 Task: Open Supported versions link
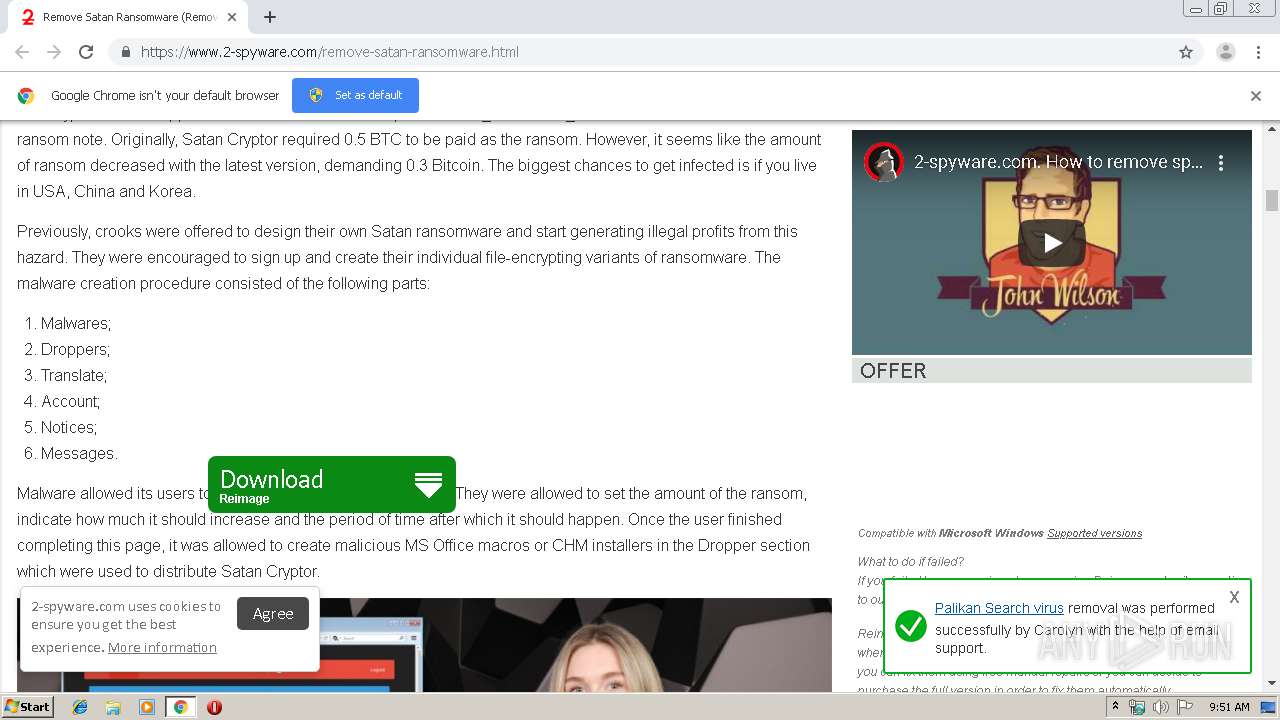1094,533
